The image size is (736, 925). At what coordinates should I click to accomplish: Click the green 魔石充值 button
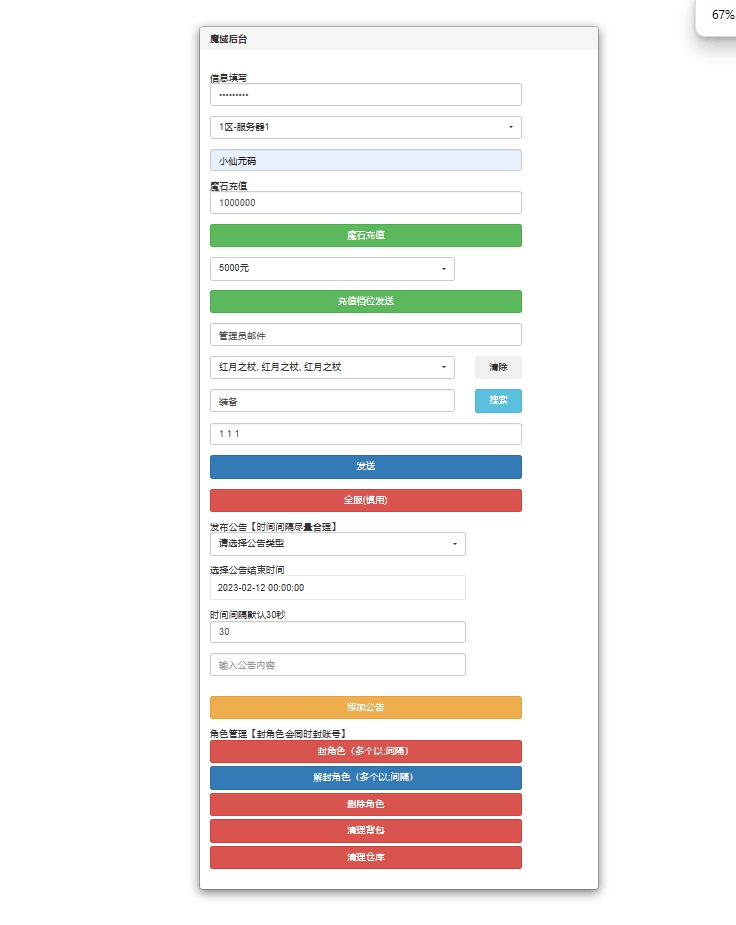tap(366, 235)
